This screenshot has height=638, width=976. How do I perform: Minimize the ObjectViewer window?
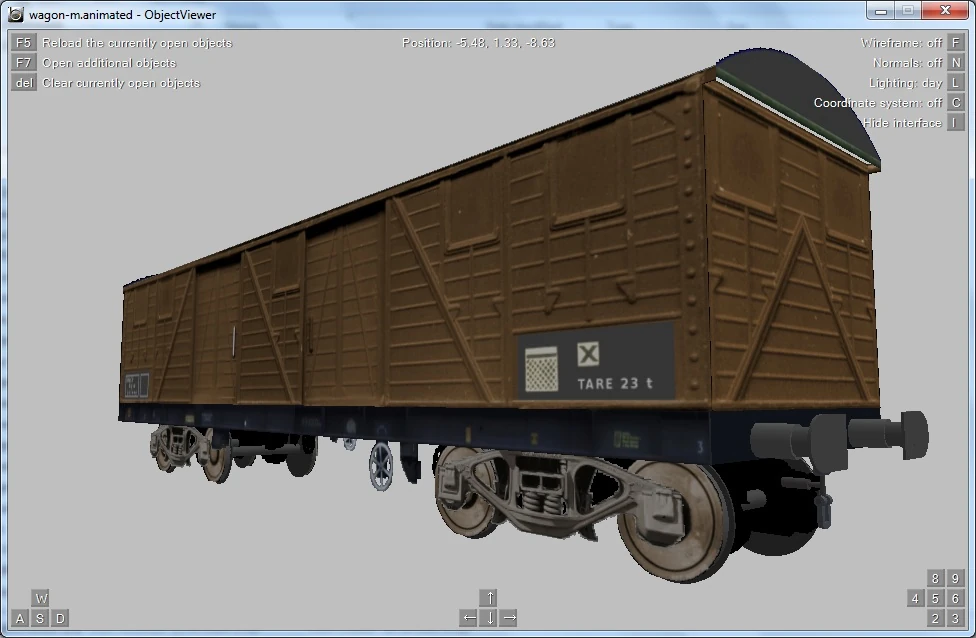[x=880, y=11]
